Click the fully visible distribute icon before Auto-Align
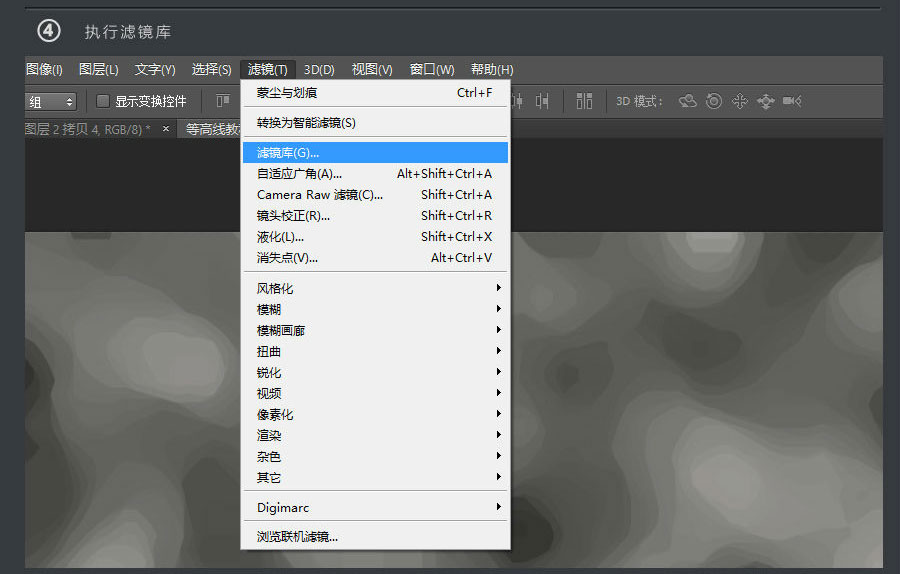This screenshot has height=574, width=900. point(542,102)
